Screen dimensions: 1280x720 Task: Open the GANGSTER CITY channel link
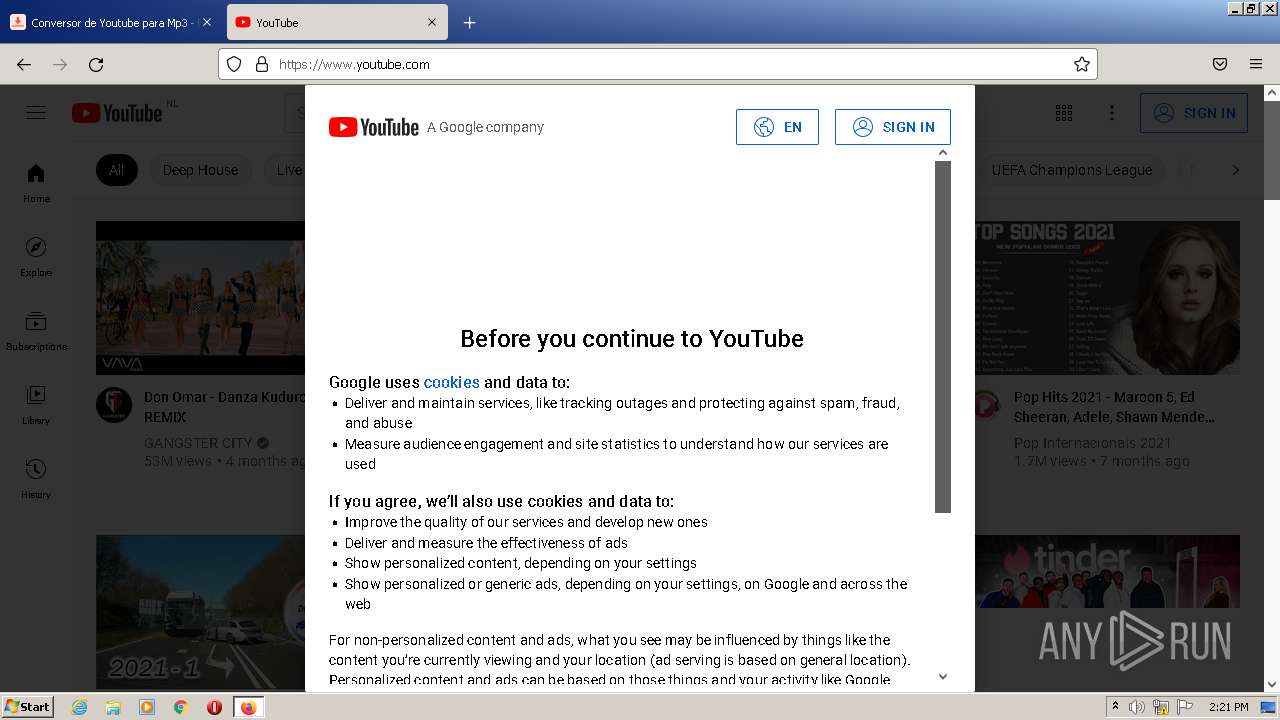(x=198, y=442)
